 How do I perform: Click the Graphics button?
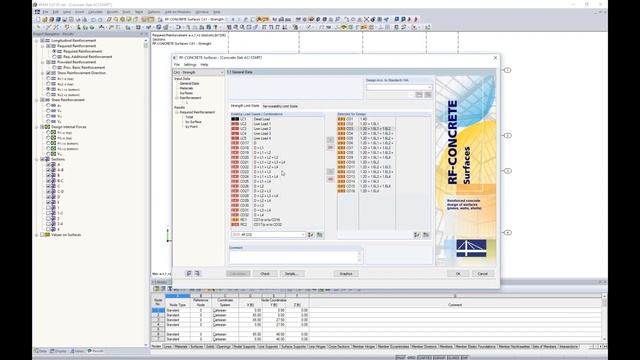tap(346, 273)
